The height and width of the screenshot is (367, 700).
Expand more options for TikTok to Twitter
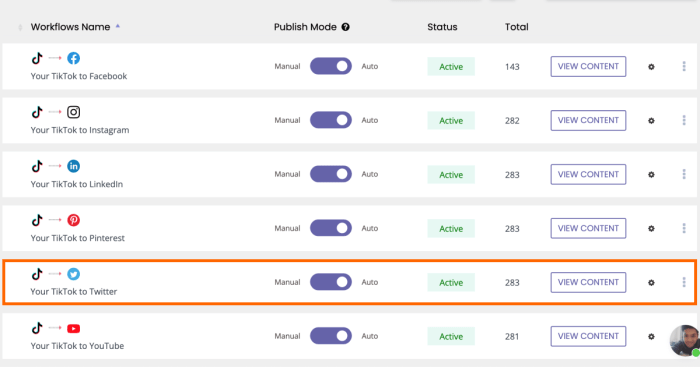coord(684,282)
